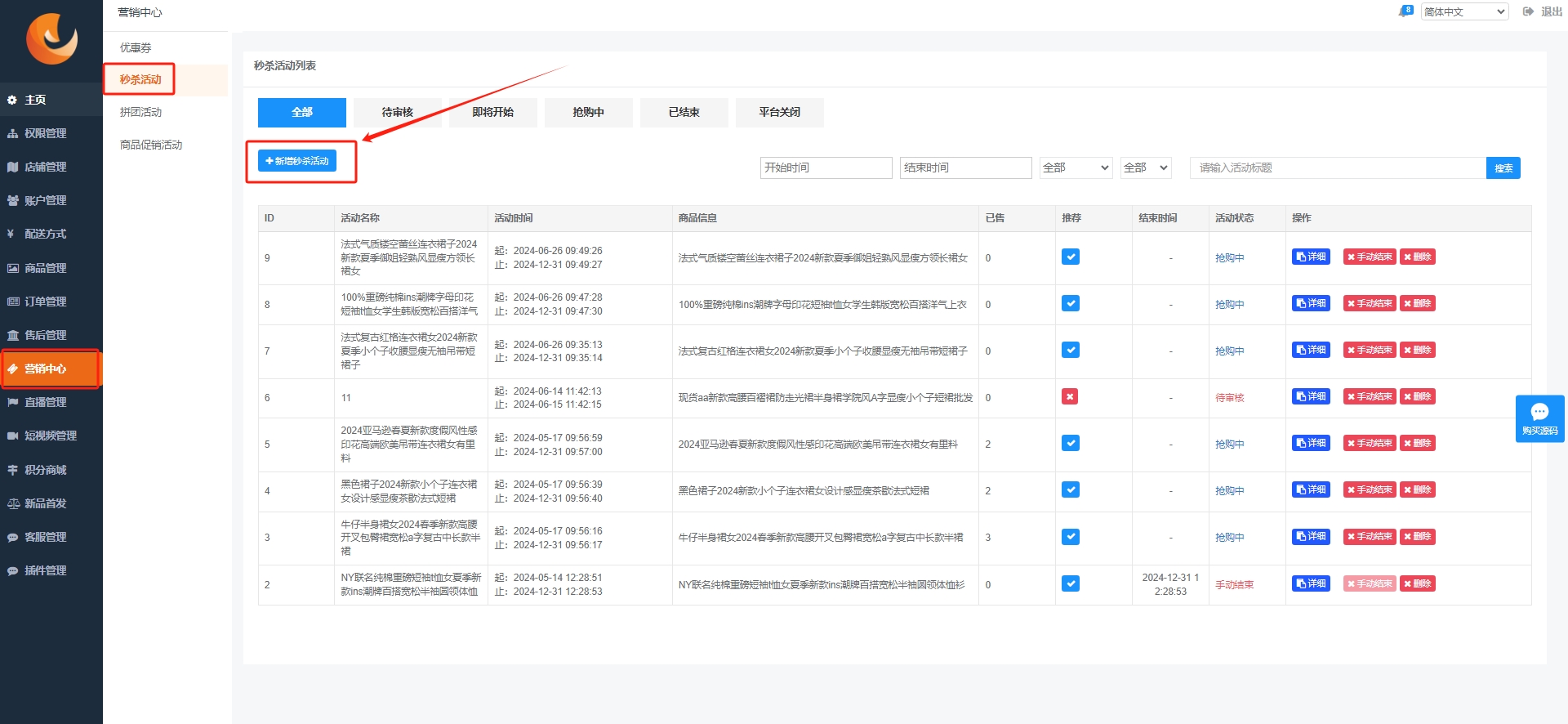Open the first 全部 filter dropdown
Image resolution: width=1568 pixels, height=724 pixels.
[1076, 168]
